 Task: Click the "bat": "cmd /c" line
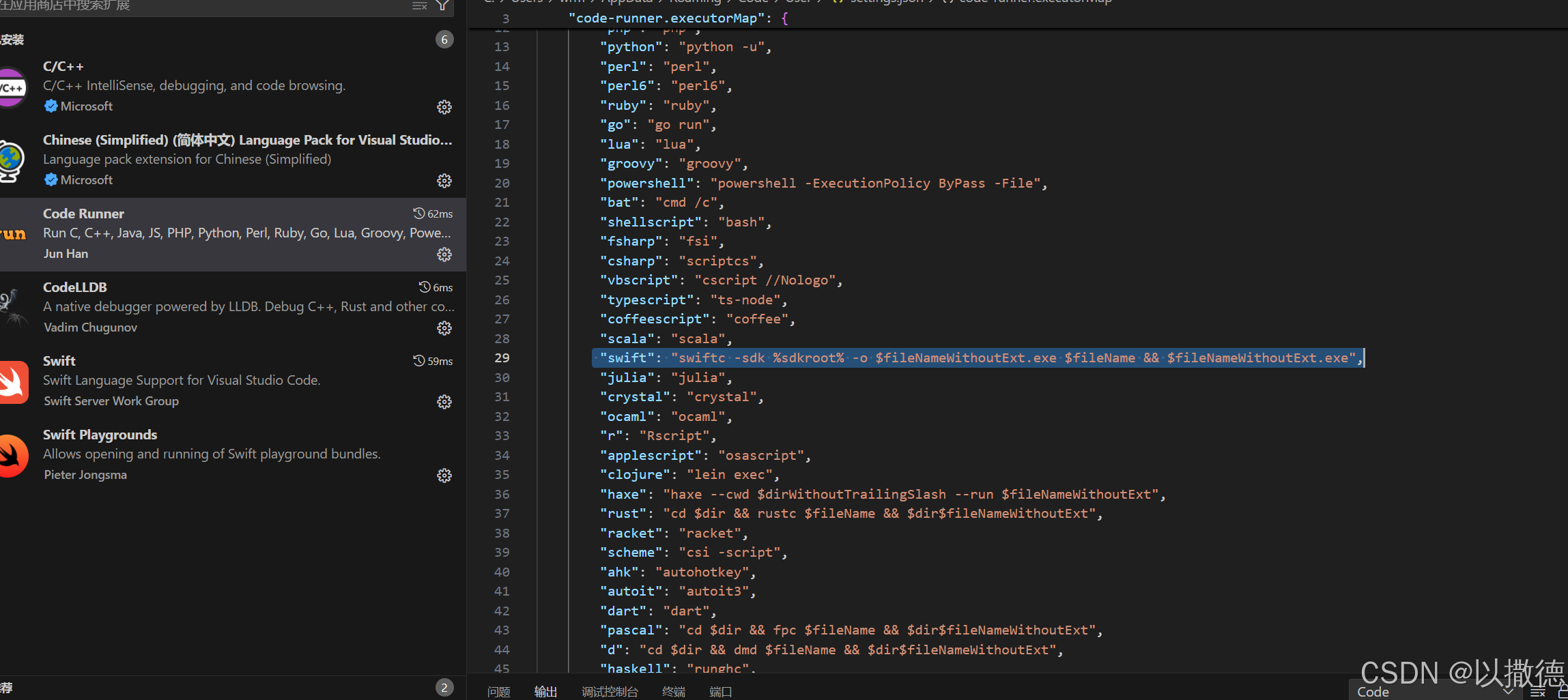(661, 203)
